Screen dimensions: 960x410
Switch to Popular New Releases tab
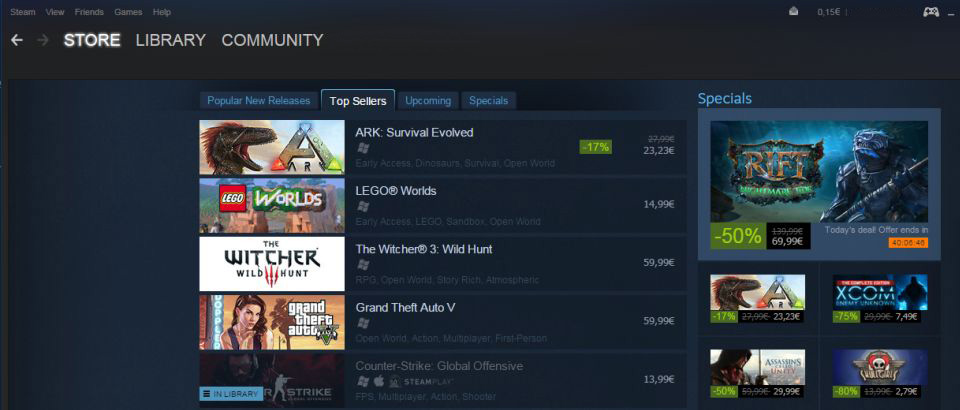pos(259,100)
